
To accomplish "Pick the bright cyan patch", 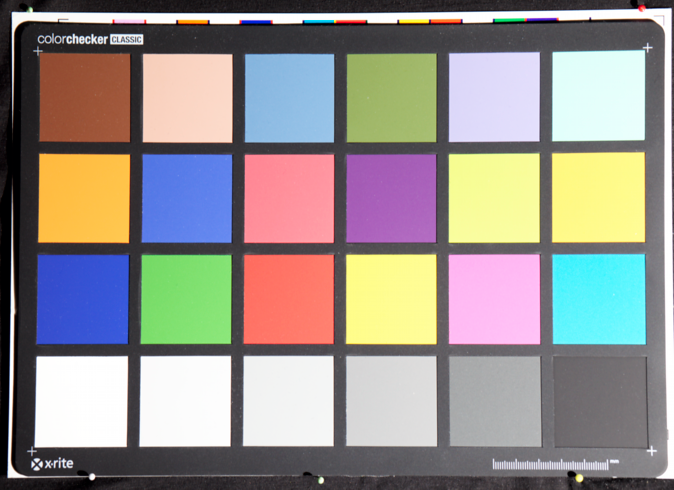I will pos(599,299).
